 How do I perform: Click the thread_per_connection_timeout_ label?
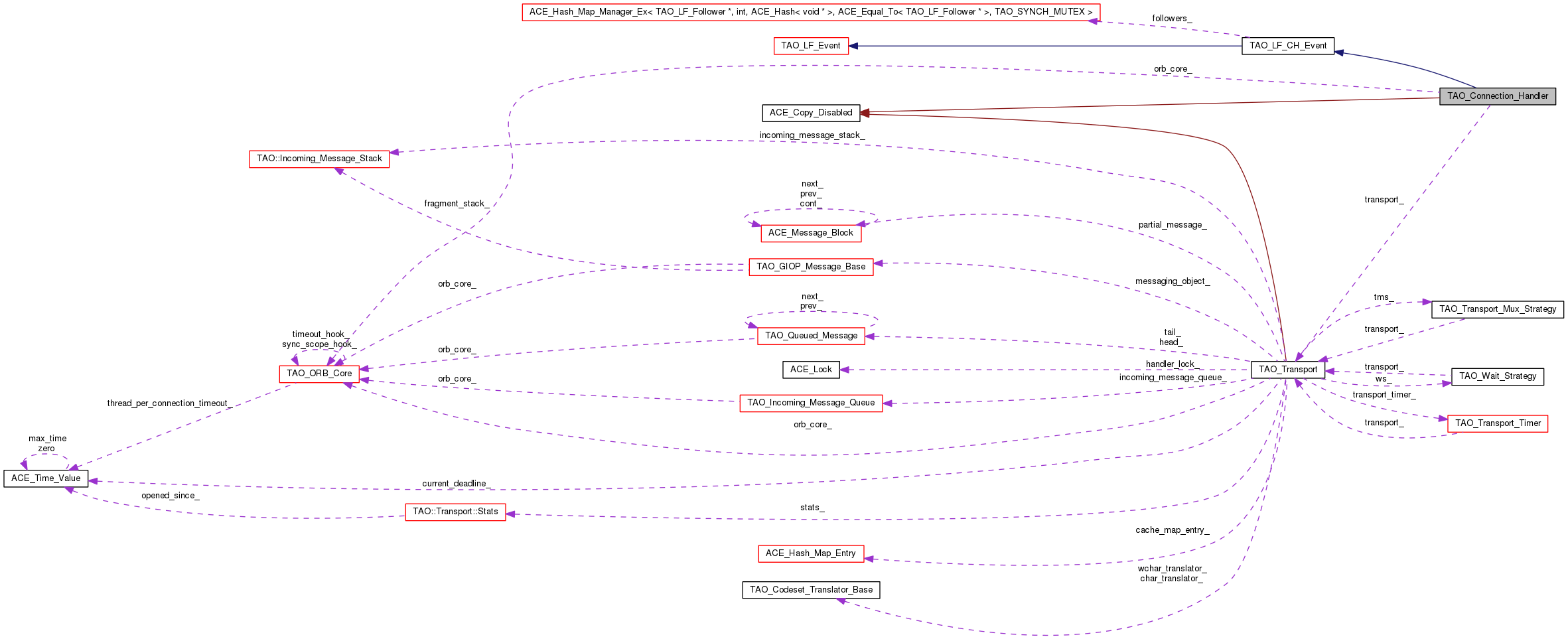pos(170,403)
